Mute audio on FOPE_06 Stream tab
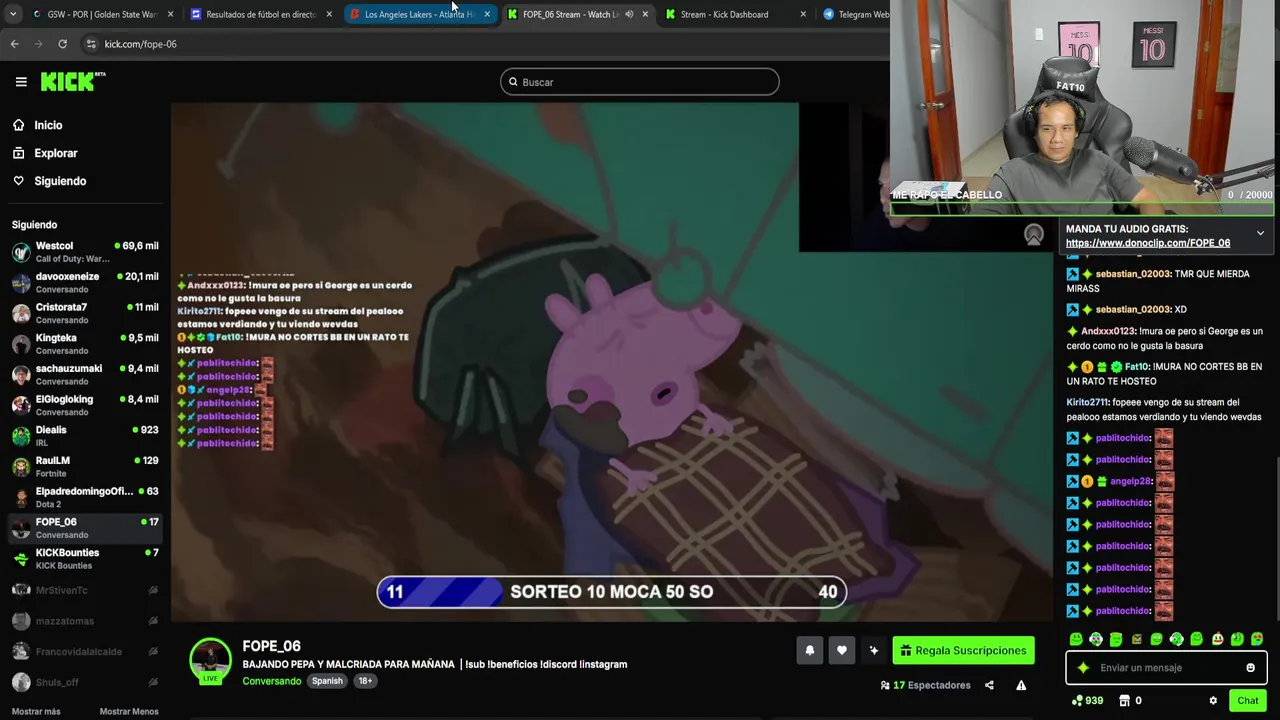This screenshot has height=720, width=1280. coord(629,14)
